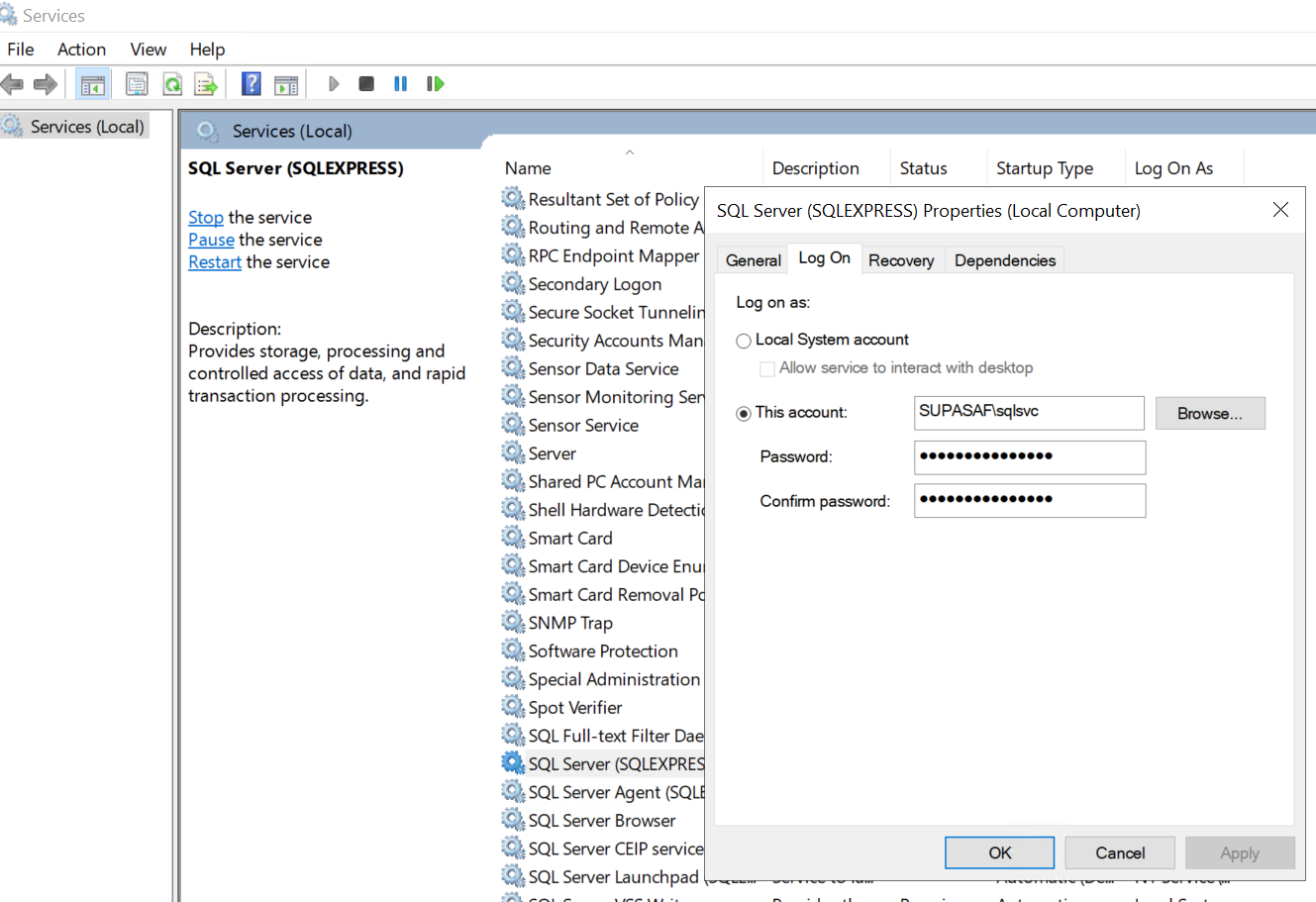Click the OK button in Properties dialog
This screenshot has width=1316, height=902.
(999, 852)
